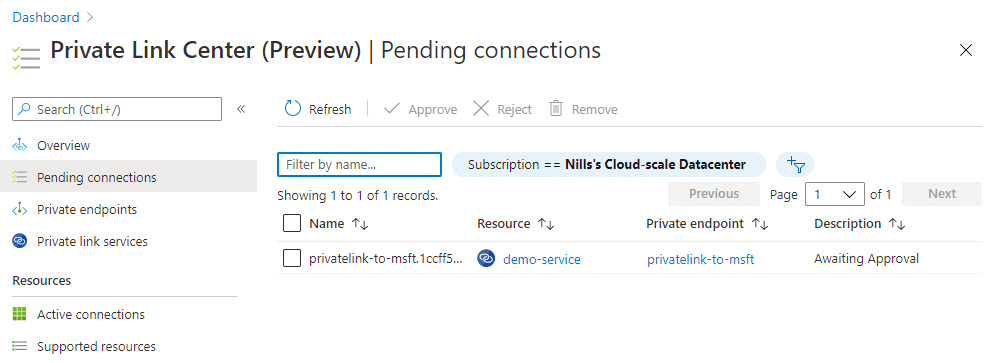Sort by Name column arrows

[360, 224]
